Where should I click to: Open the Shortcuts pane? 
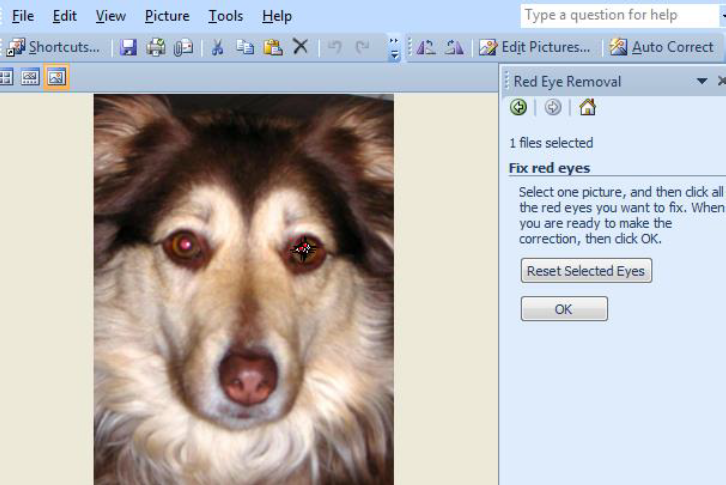coord(54,47)
